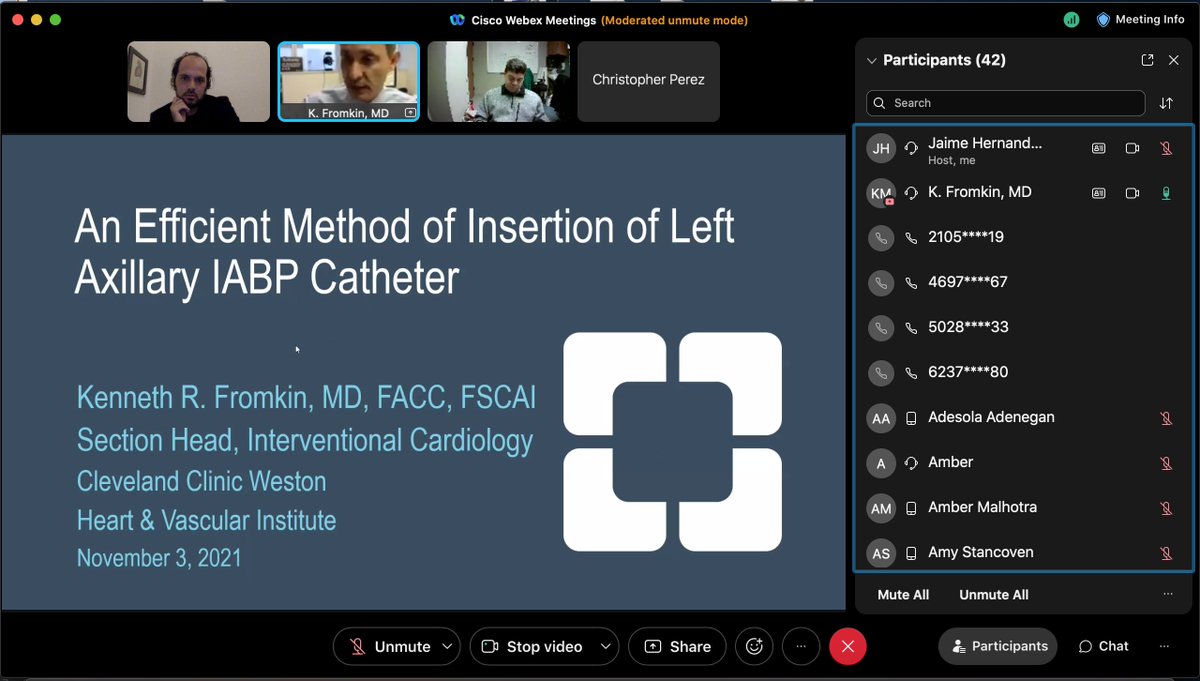This screenshot has width=1200, height=681.
Task: Click in the participant Search field
Action: (1005, 103)
